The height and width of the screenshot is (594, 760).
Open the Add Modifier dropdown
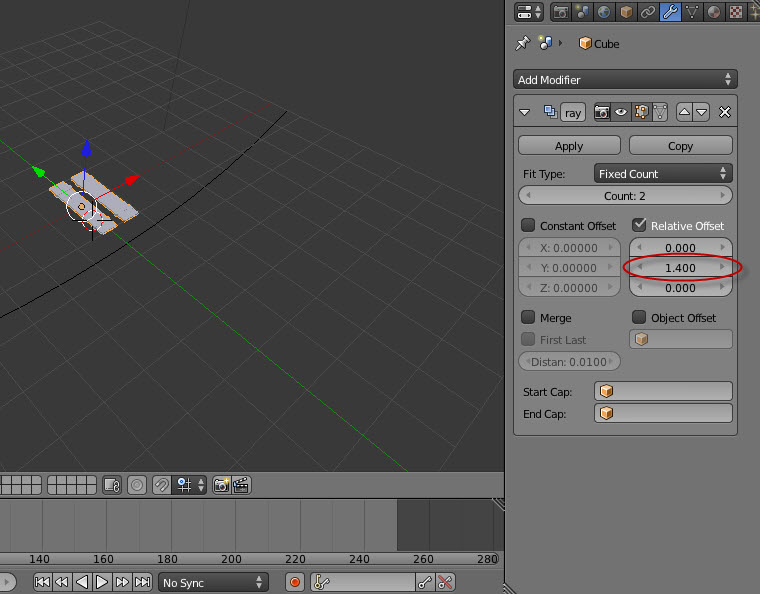(x=625, y=79)
